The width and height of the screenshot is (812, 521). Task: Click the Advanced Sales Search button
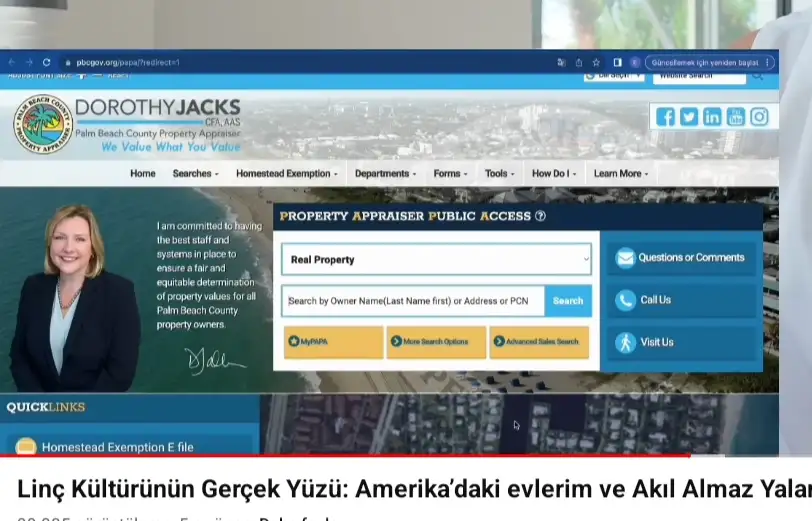pos(539,342)
